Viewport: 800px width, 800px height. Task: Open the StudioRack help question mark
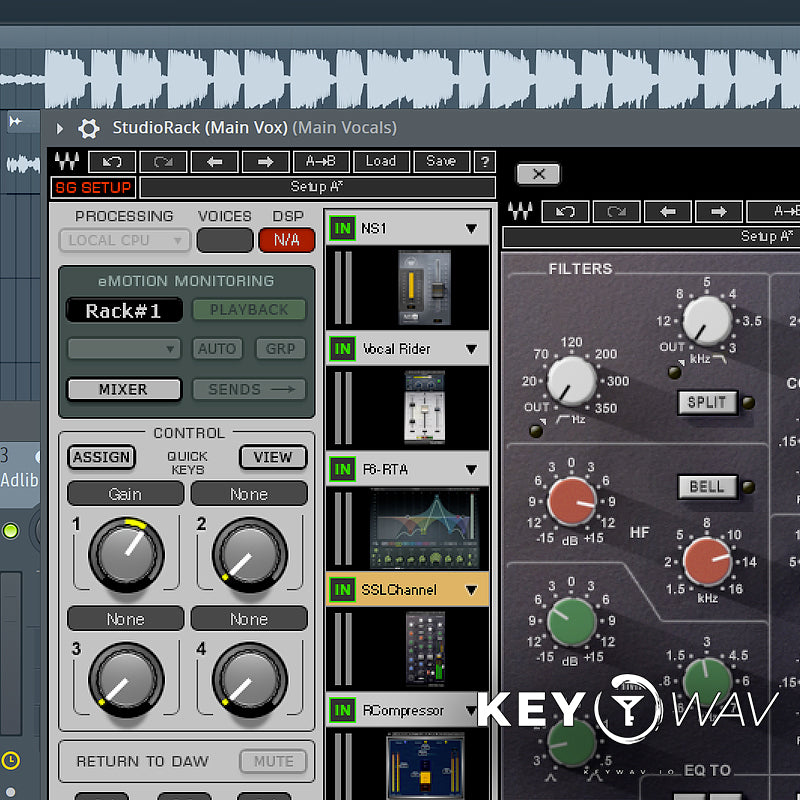click(485, 162)
